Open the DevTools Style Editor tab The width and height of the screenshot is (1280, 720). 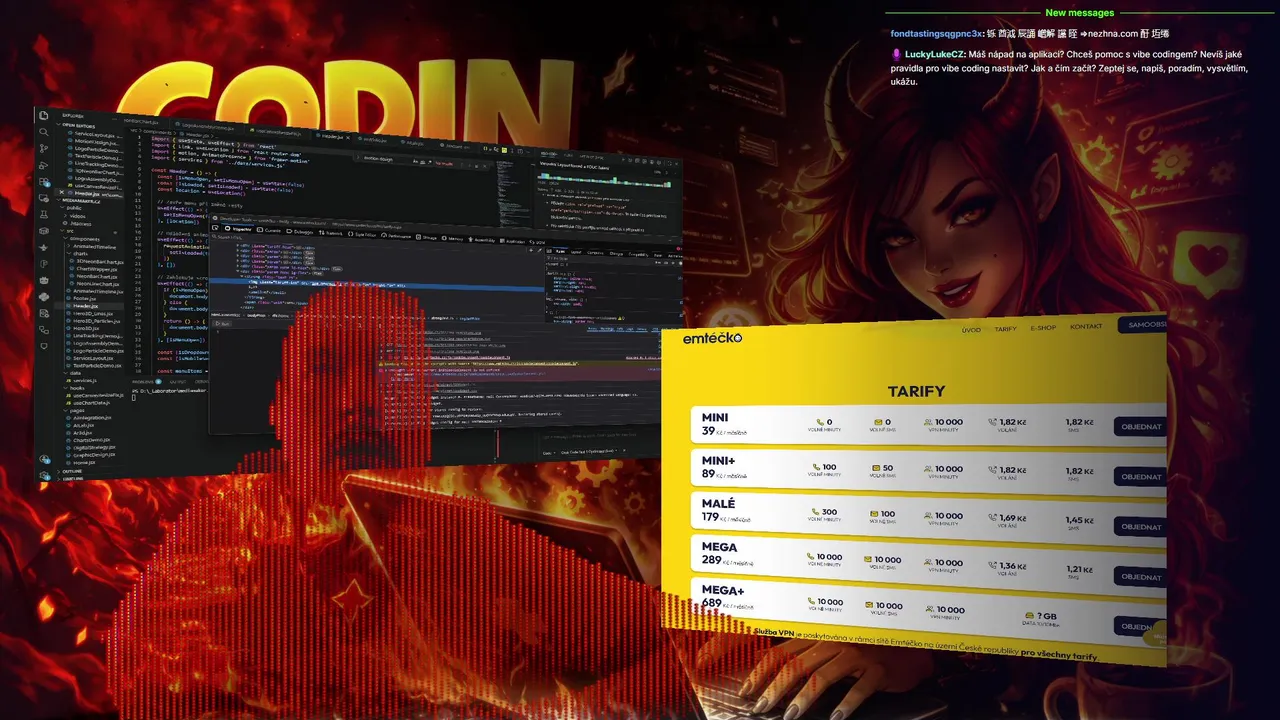362,234
